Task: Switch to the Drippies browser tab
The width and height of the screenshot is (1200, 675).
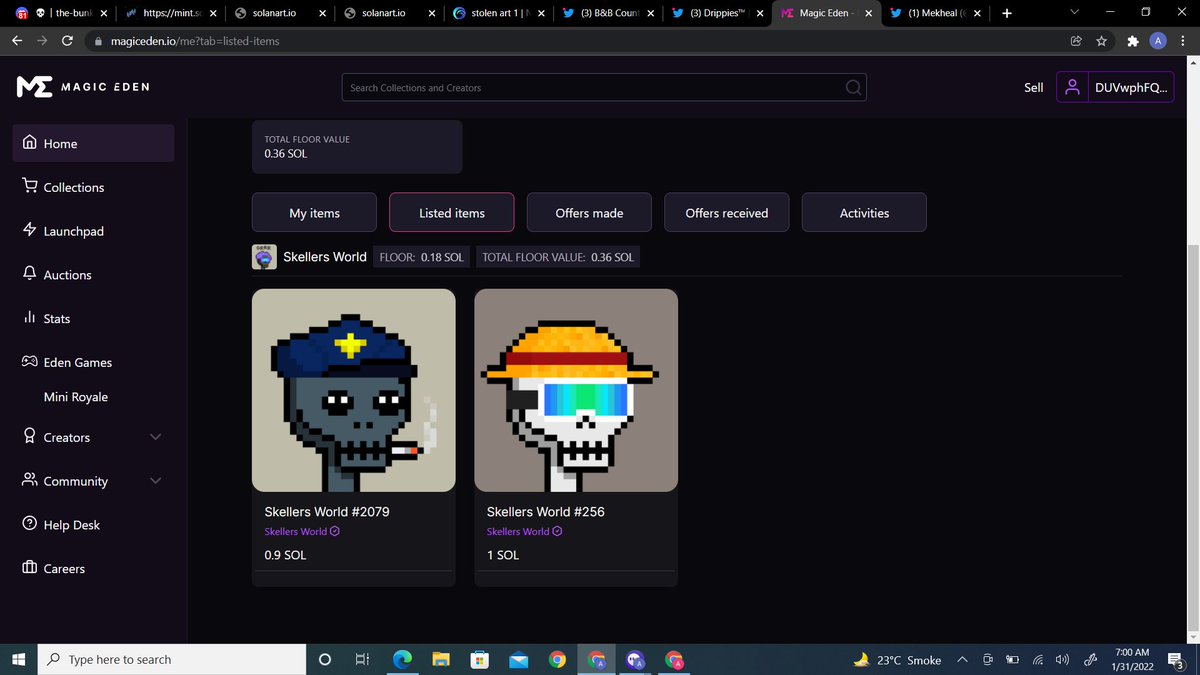Action: point(716,14)
